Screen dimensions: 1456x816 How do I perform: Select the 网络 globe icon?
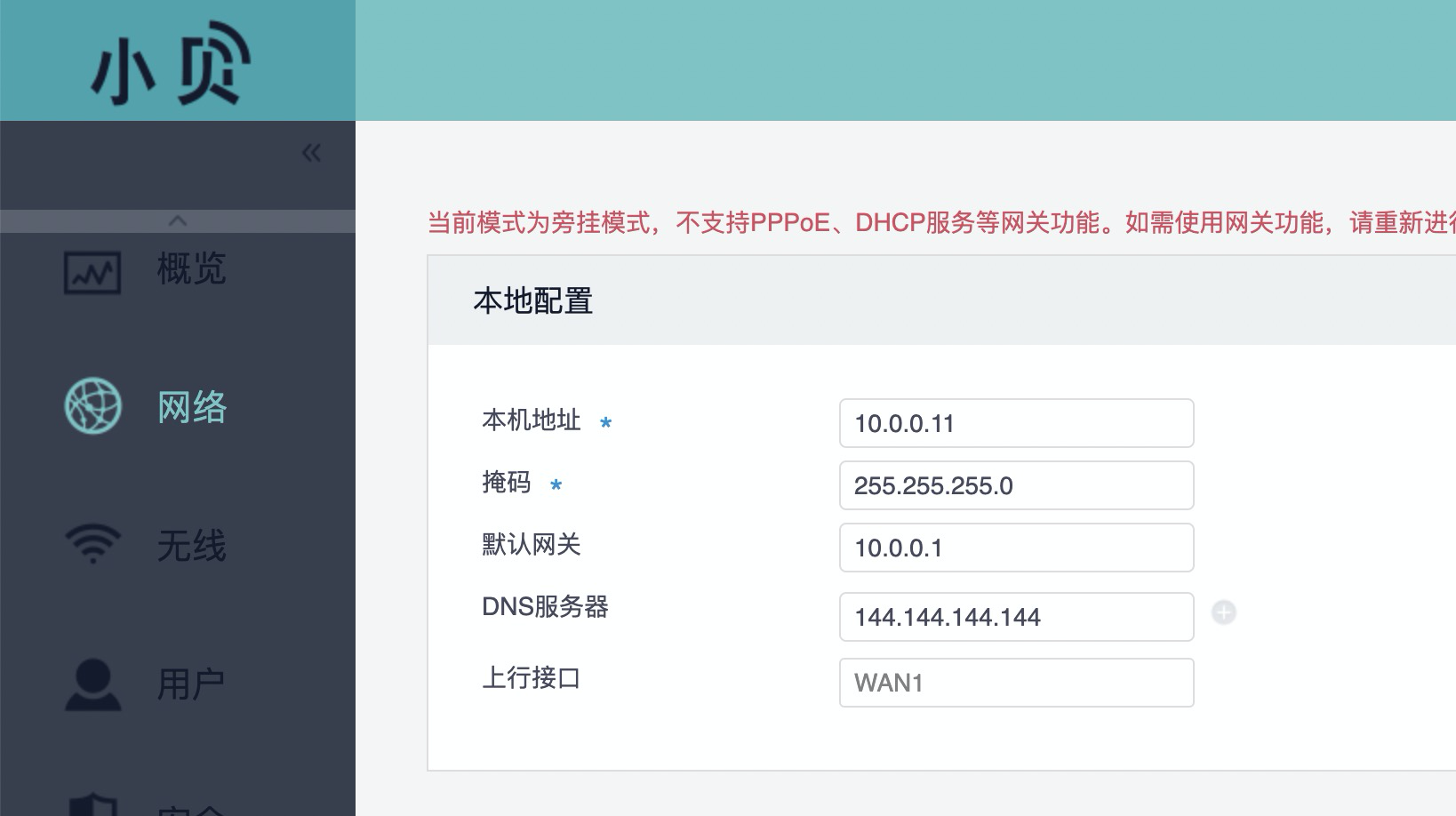92,407
